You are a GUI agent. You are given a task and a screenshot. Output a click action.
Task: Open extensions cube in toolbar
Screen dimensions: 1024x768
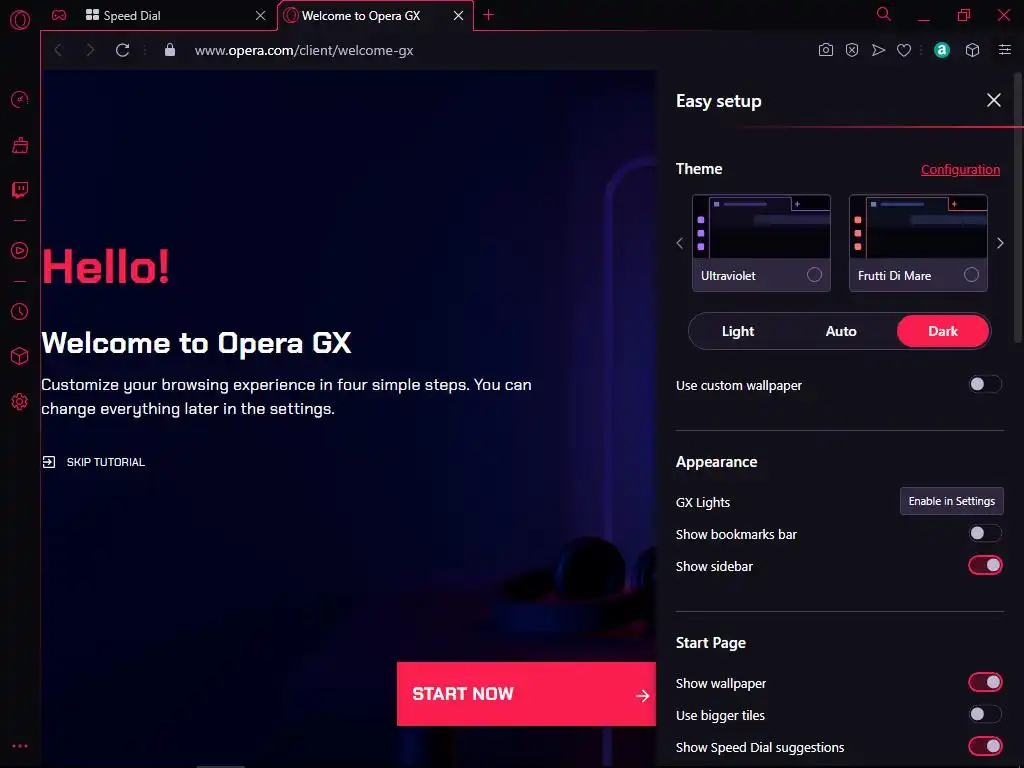pyautogui.click(x=972, y=50)
